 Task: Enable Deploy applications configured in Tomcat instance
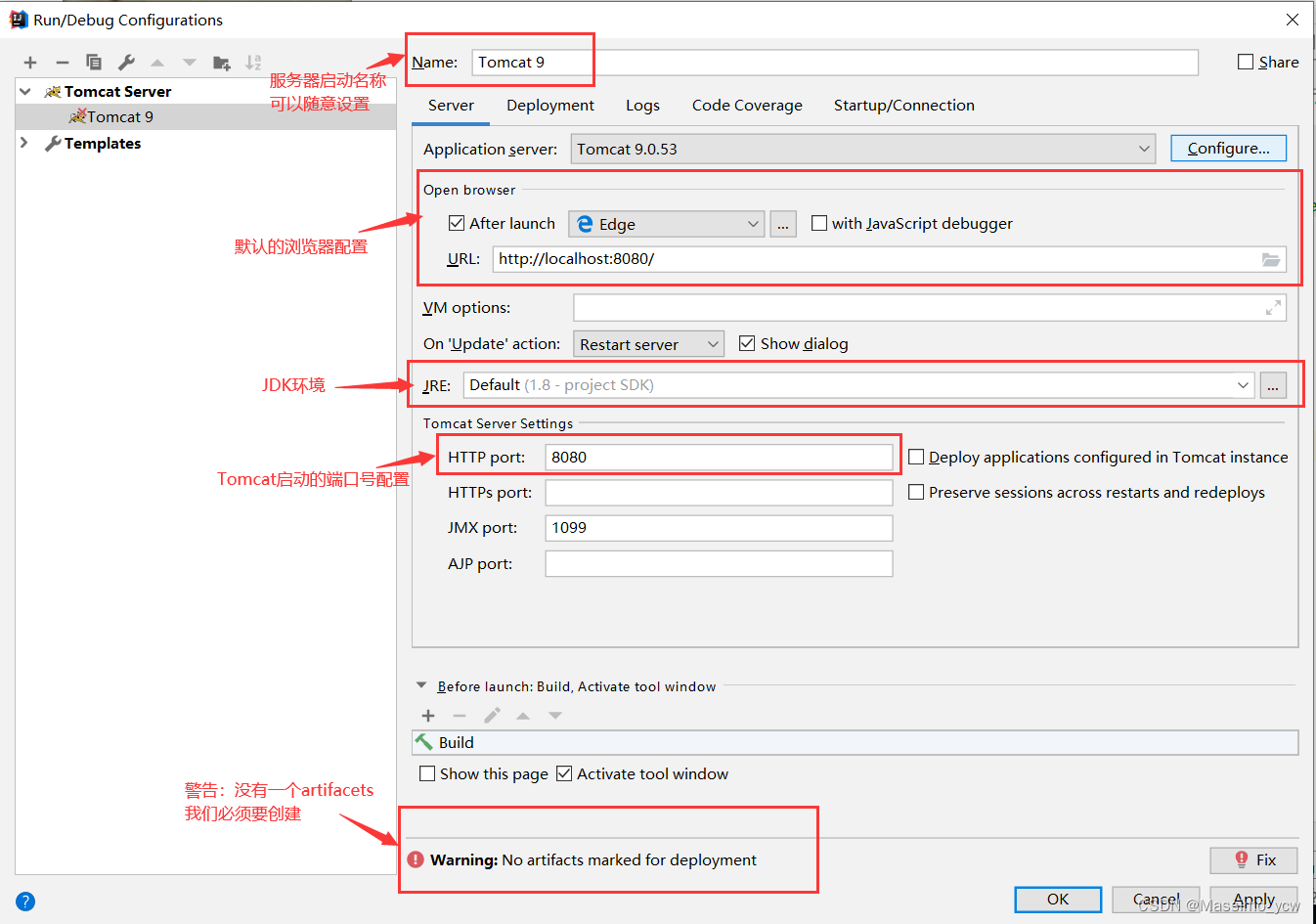pyautogui.click(x=916, y=457)
